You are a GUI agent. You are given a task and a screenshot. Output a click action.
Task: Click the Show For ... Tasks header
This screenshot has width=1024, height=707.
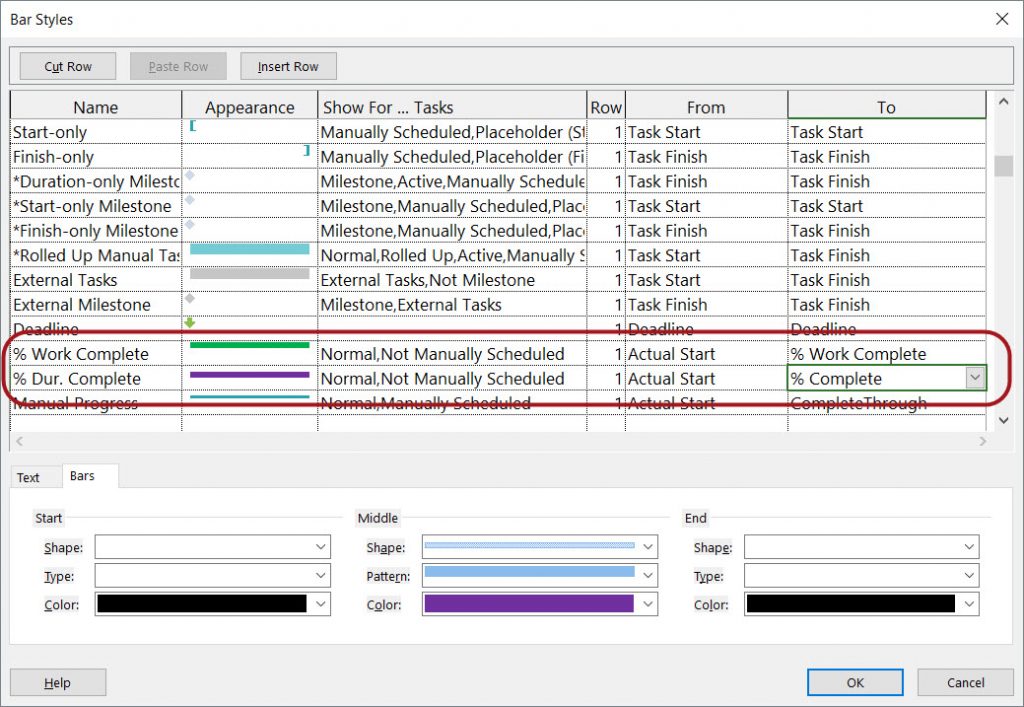(x=452, y=107)
